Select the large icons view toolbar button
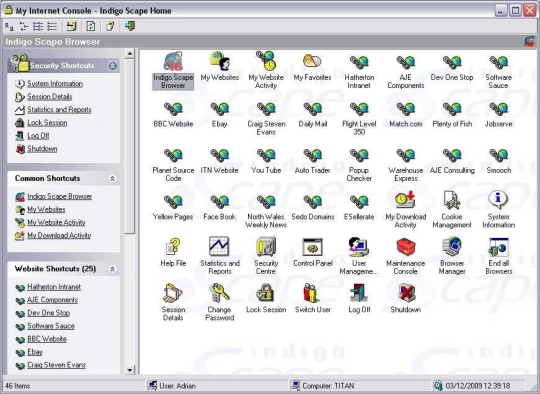This screenshot has width=540, height=394. point(9,26)
